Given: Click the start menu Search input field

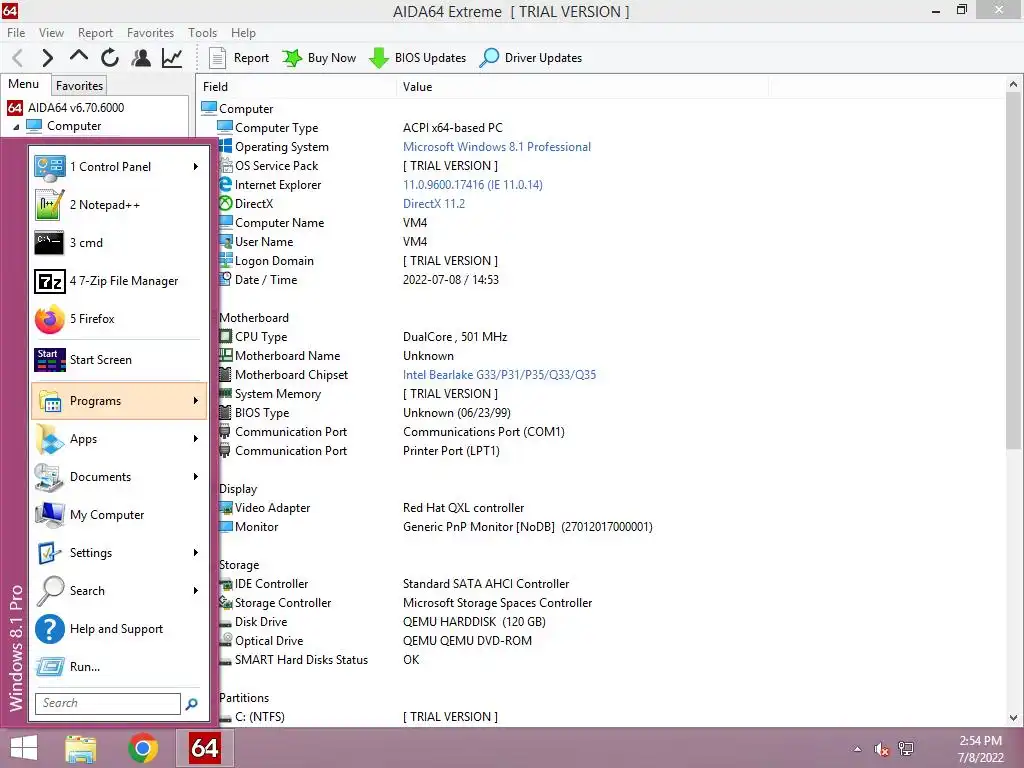Looking at the screenshot, I should pyautogui.click(x=108, y=703).
